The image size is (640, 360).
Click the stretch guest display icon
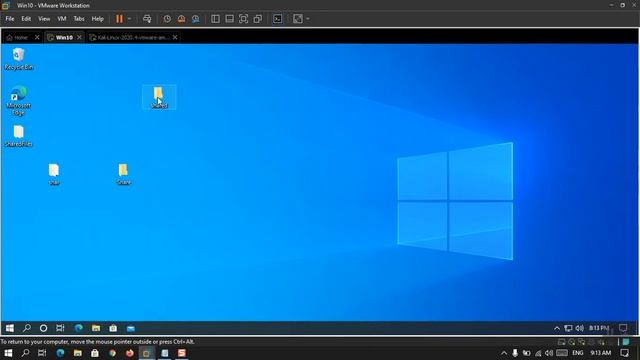click(298, 19)
